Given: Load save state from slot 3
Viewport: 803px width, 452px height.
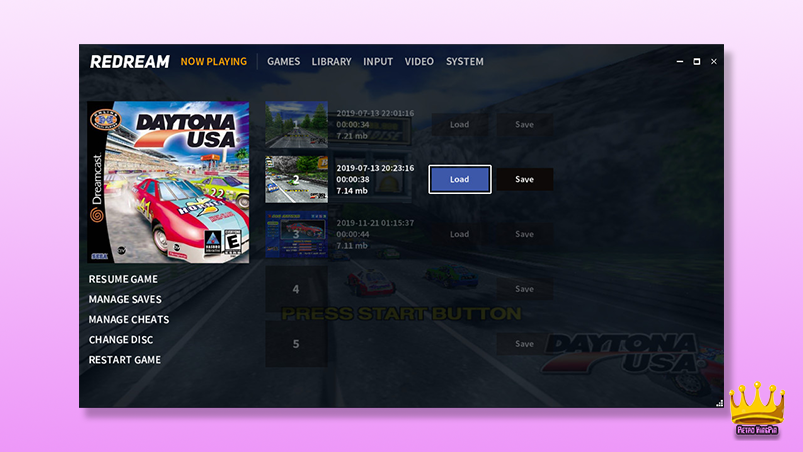Looking at the screenshot, I should (459, 234).
